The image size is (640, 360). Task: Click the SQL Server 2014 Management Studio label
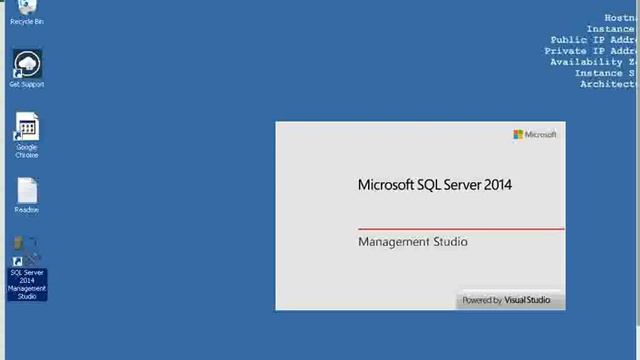point(27,284)
